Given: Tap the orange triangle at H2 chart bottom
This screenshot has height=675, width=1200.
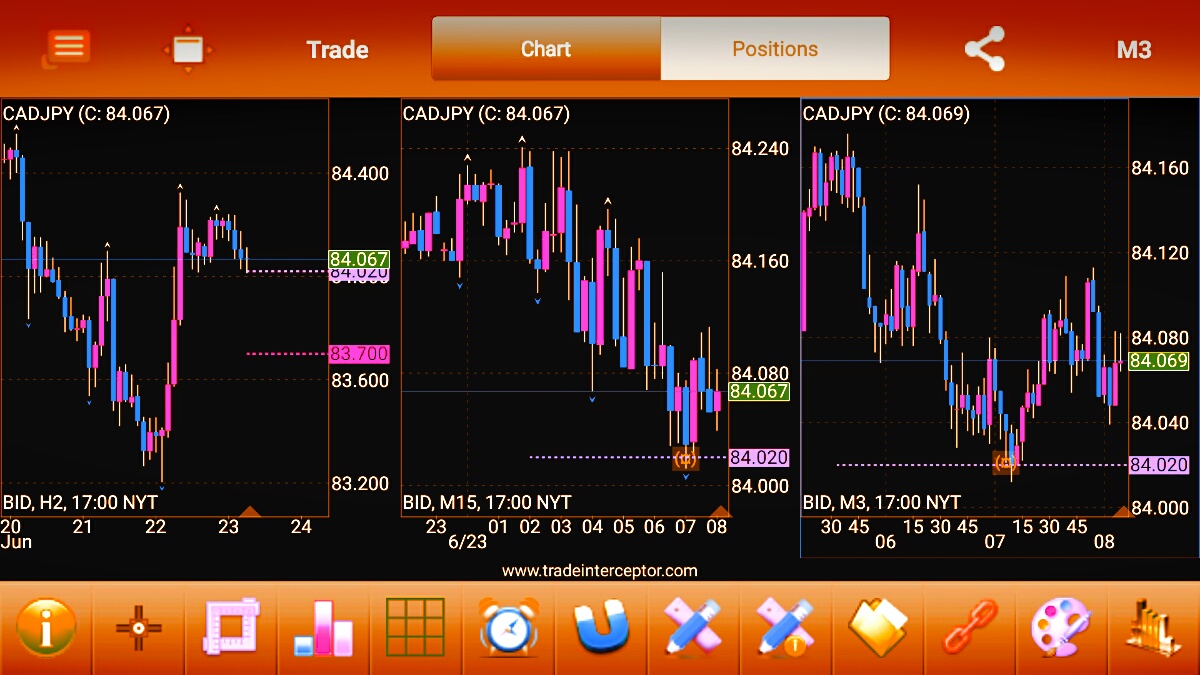Looking at the screenshot, I should [x=250, y=511].
